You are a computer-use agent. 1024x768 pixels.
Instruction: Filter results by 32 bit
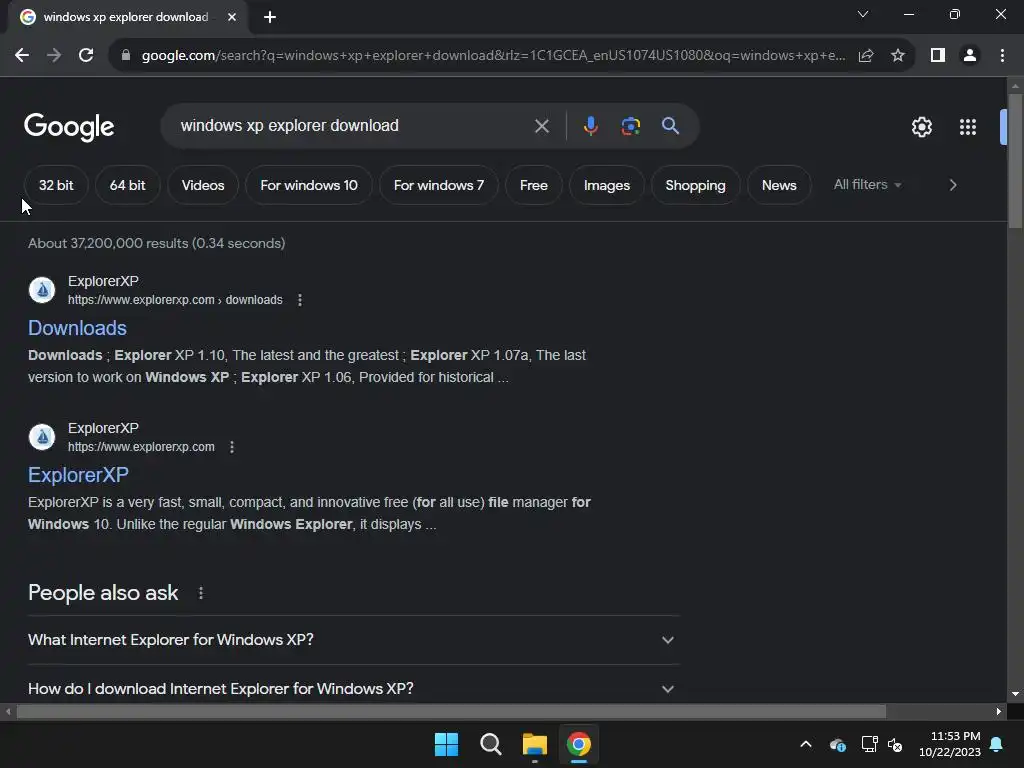coord(56,185)
